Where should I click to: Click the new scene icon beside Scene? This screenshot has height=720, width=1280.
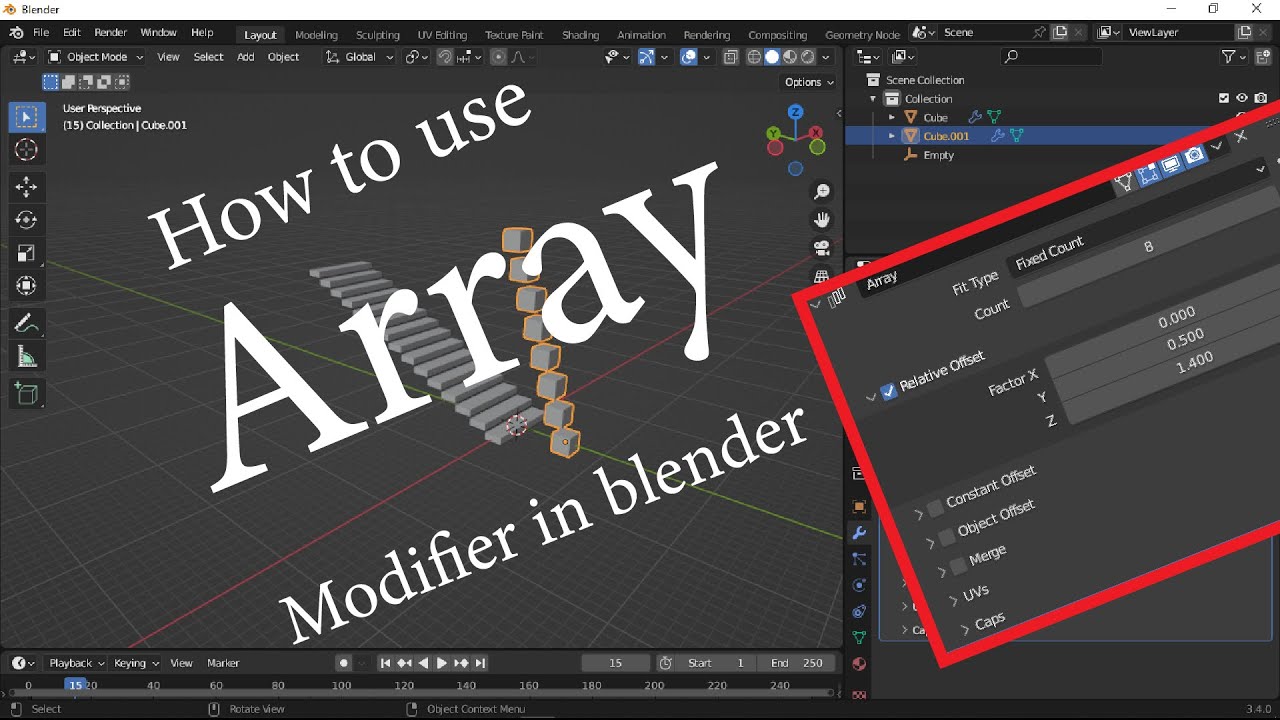[x=1060, y=32]
